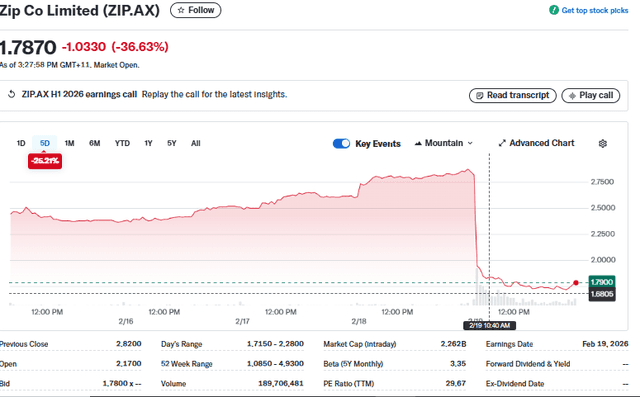Click the Earnings Date Feb 19, 2026
This screenshot has height=397, width=640.
click(x=605, y=344)
